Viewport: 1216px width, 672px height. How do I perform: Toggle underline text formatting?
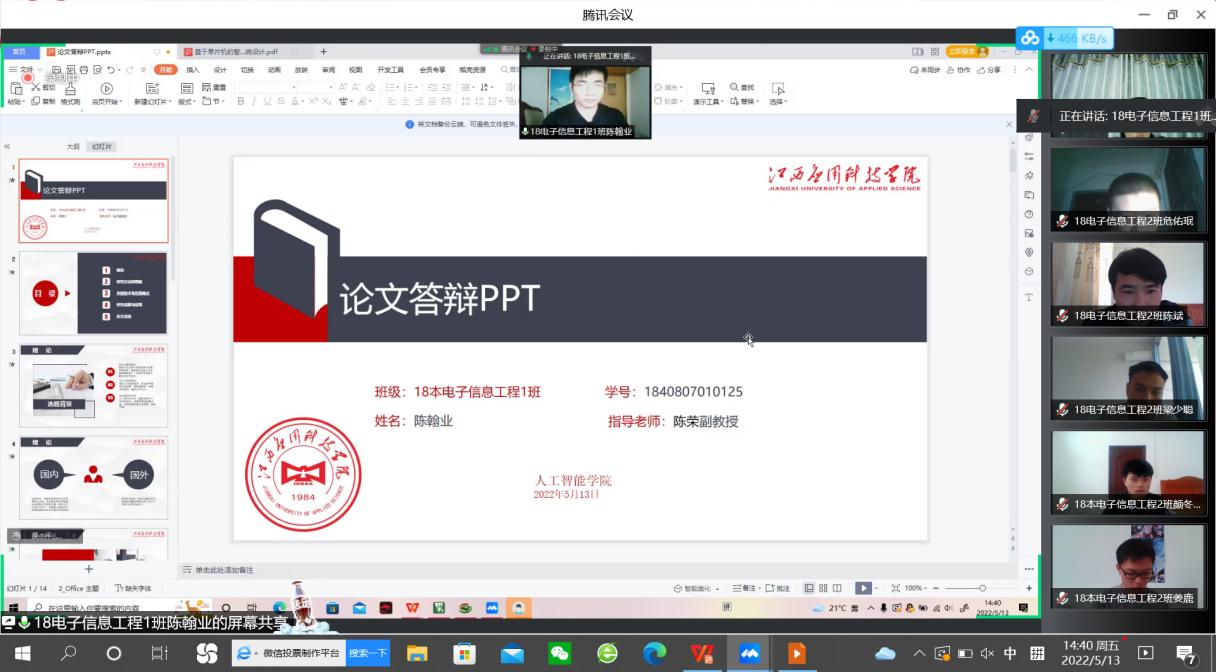268,101
